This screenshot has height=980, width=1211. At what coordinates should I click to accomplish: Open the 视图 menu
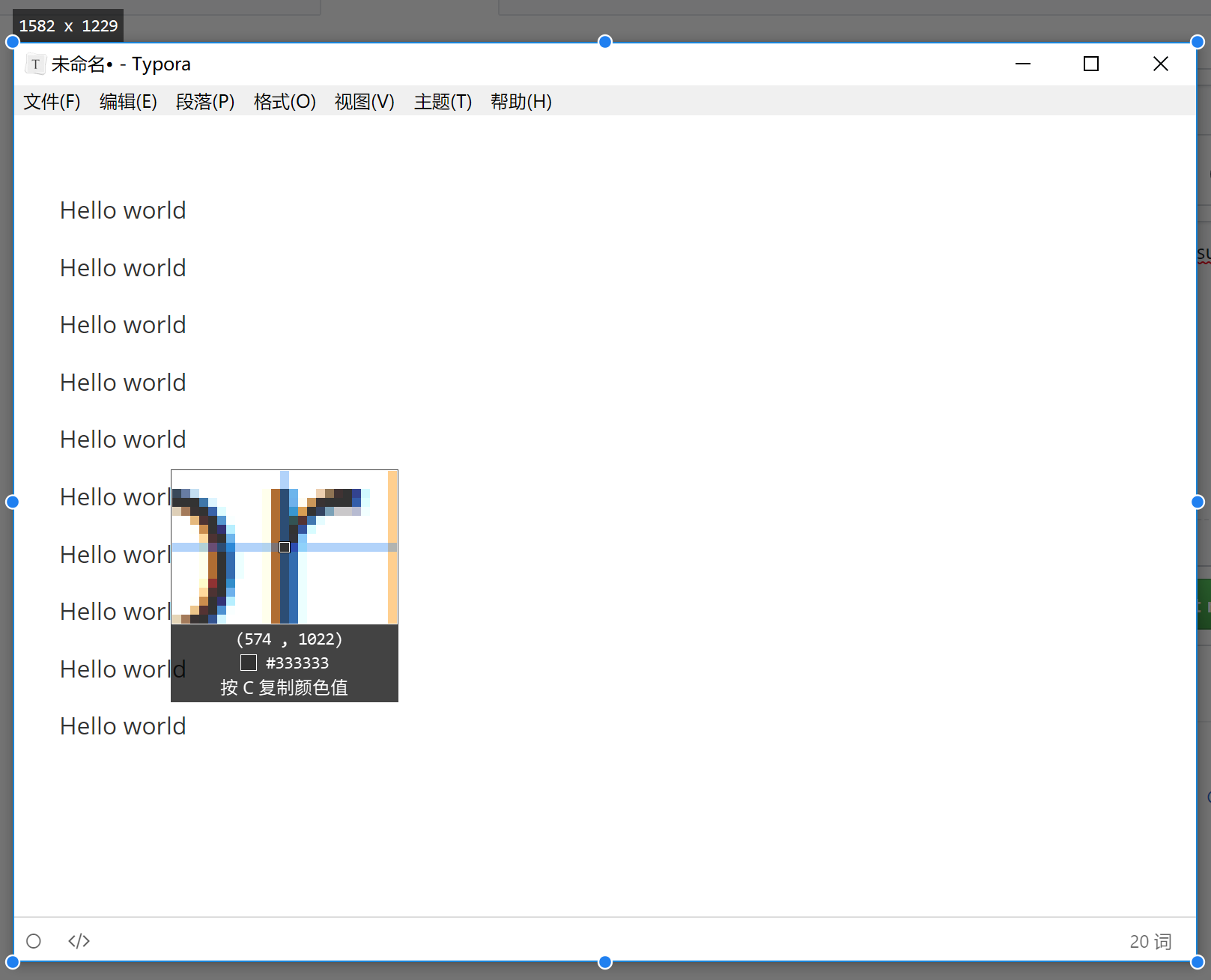pos(364,102)
